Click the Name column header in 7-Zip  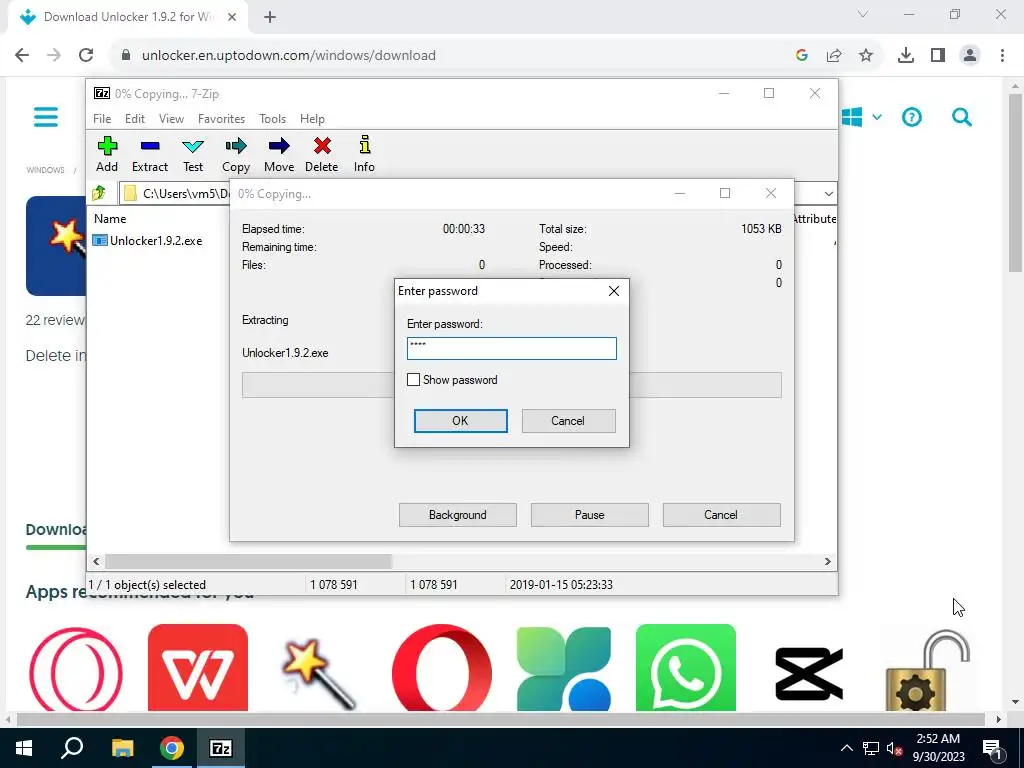[110, 219]
